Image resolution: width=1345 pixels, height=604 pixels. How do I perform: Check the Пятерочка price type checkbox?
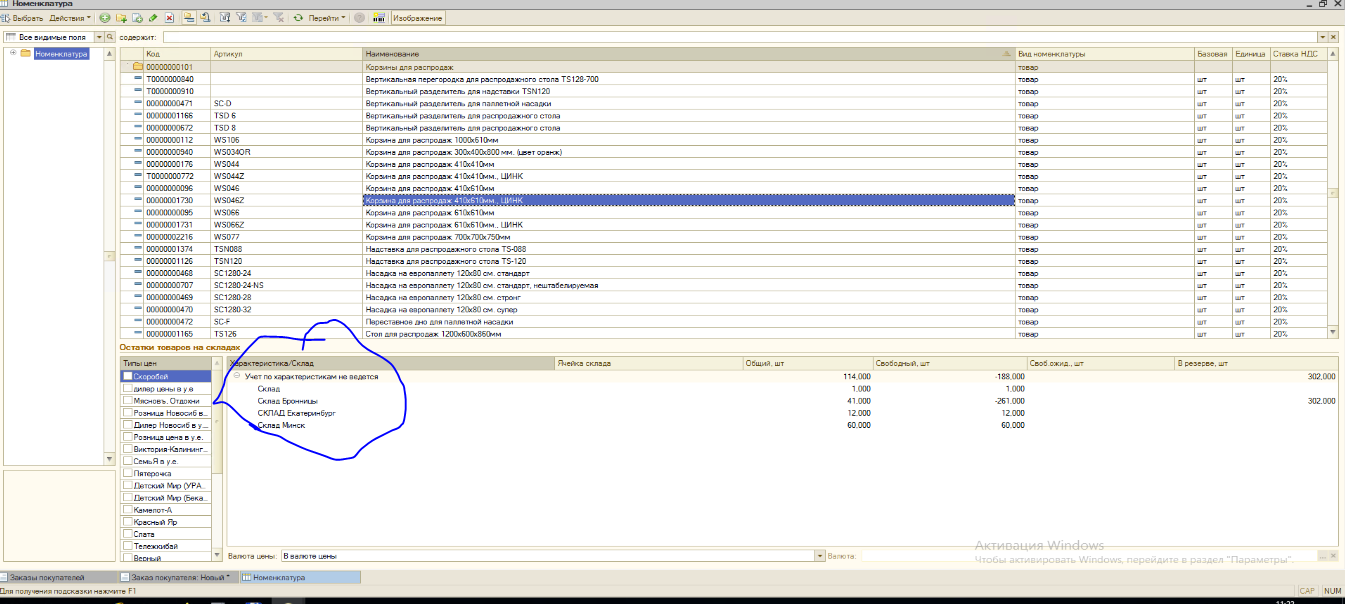point(127,473)
